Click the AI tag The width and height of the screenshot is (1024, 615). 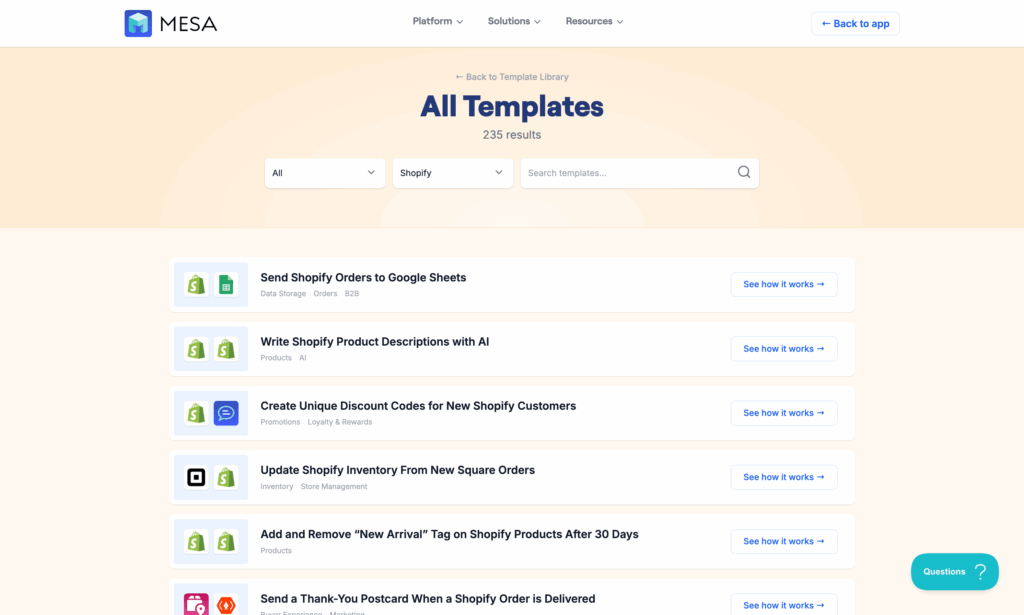pos(302,358)
